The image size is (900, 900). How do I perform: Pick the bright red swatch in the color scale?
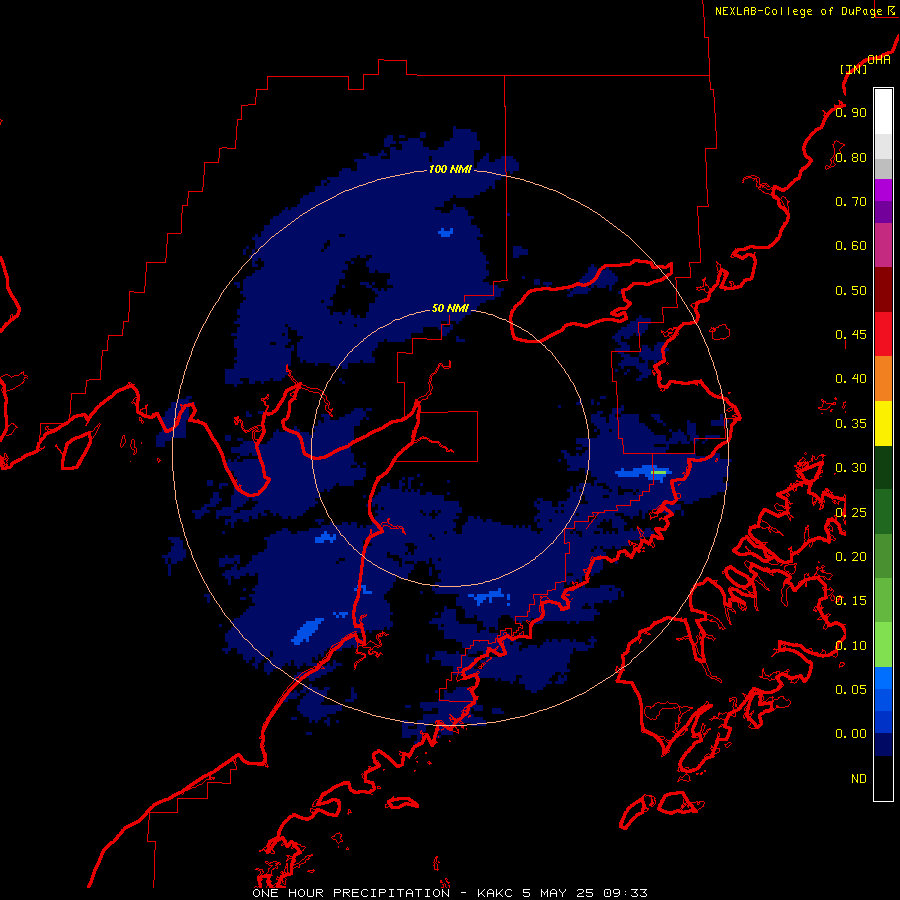(883, 334)
